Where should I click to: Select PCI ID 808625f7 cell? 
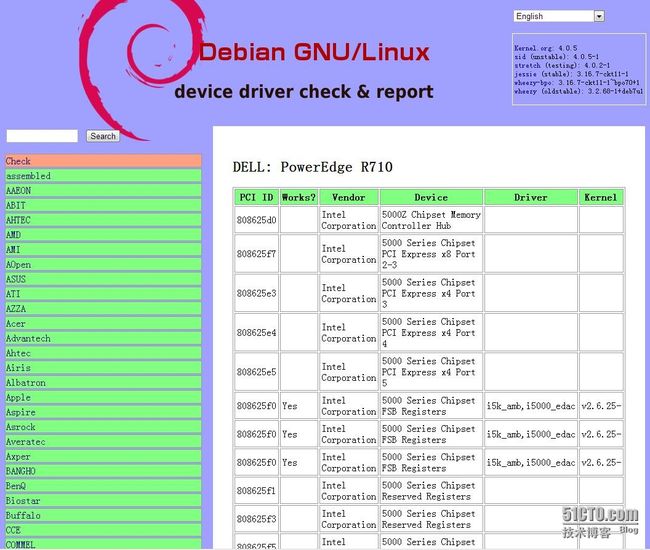256,254
